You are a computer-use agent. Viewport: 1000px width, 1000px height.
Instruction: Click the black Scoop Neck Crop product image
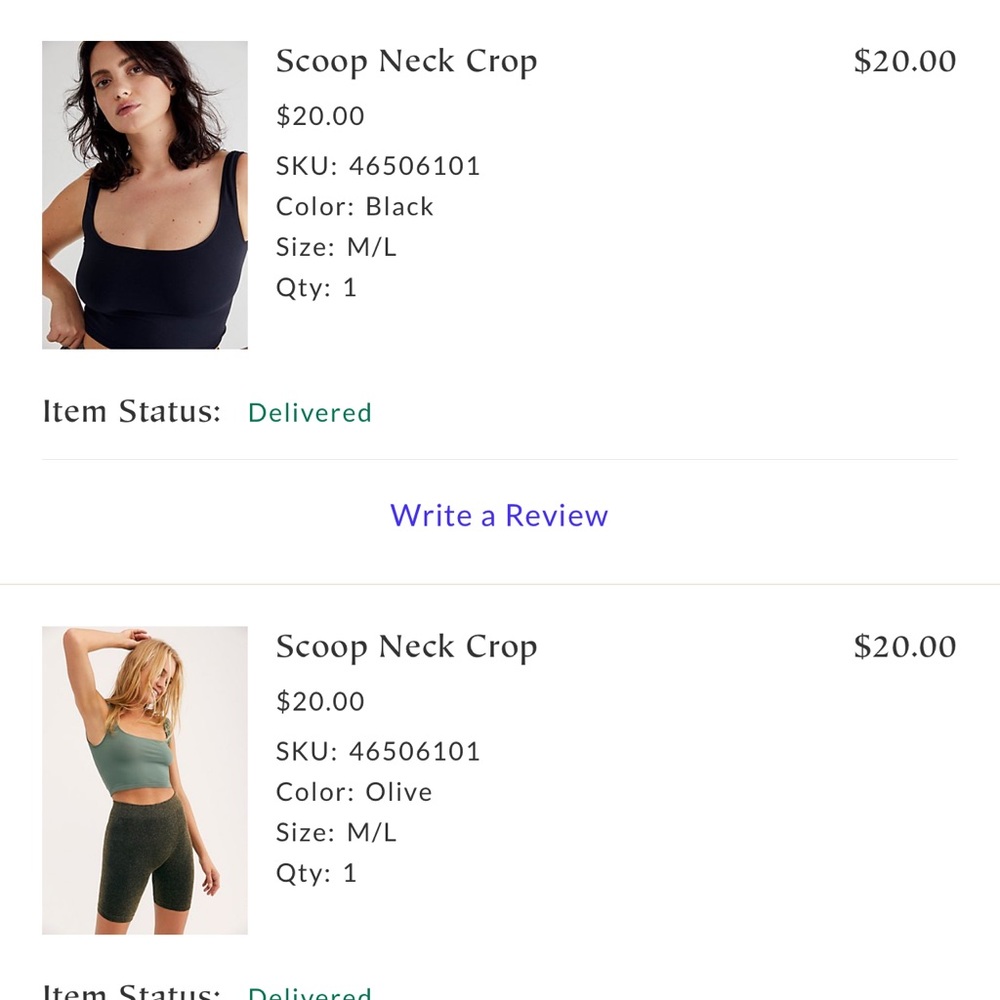point(144,193)
